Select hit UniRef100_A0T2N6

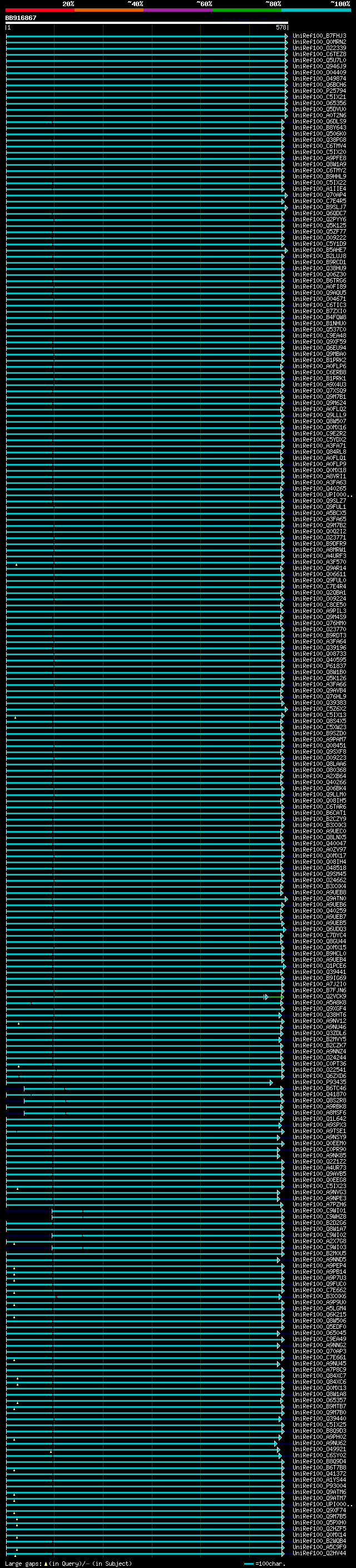tap(319, 116)
